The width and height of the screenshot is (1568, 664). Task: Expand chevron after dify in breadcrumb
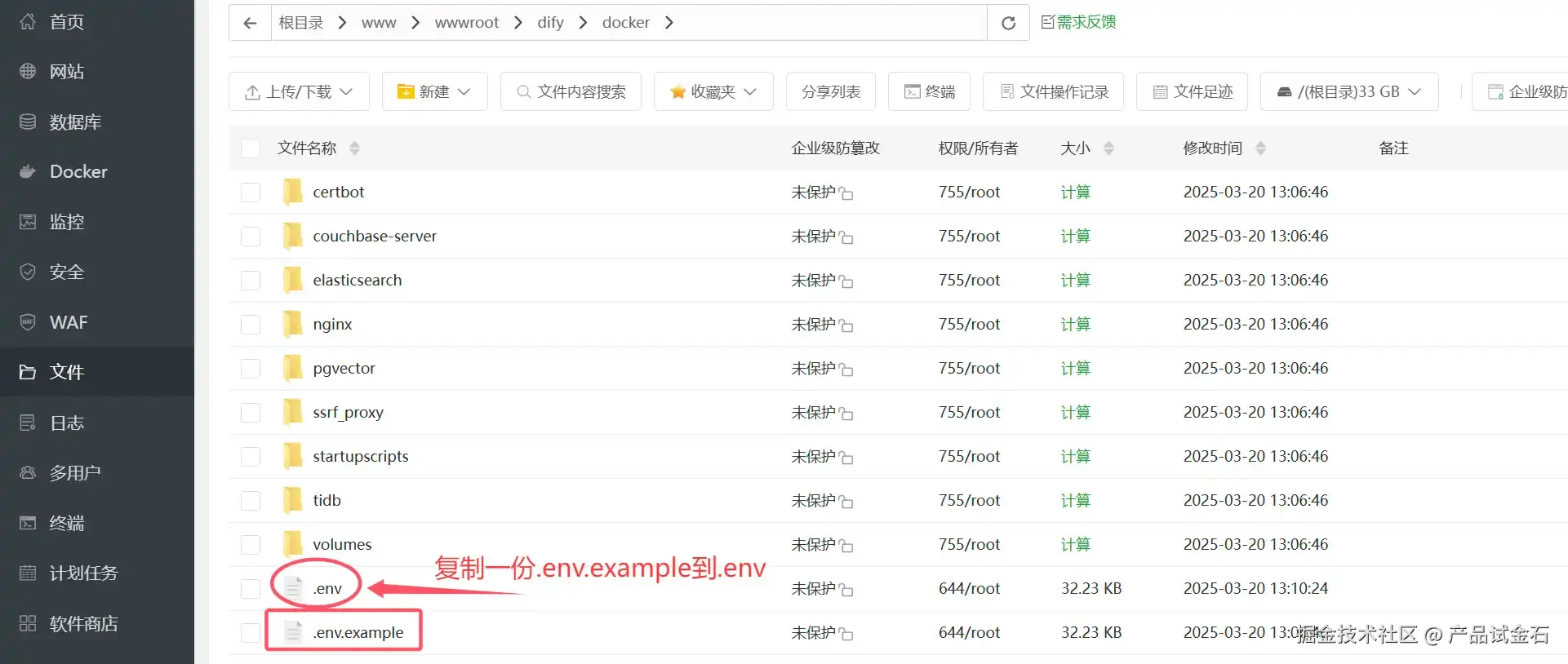coord(583,23)
